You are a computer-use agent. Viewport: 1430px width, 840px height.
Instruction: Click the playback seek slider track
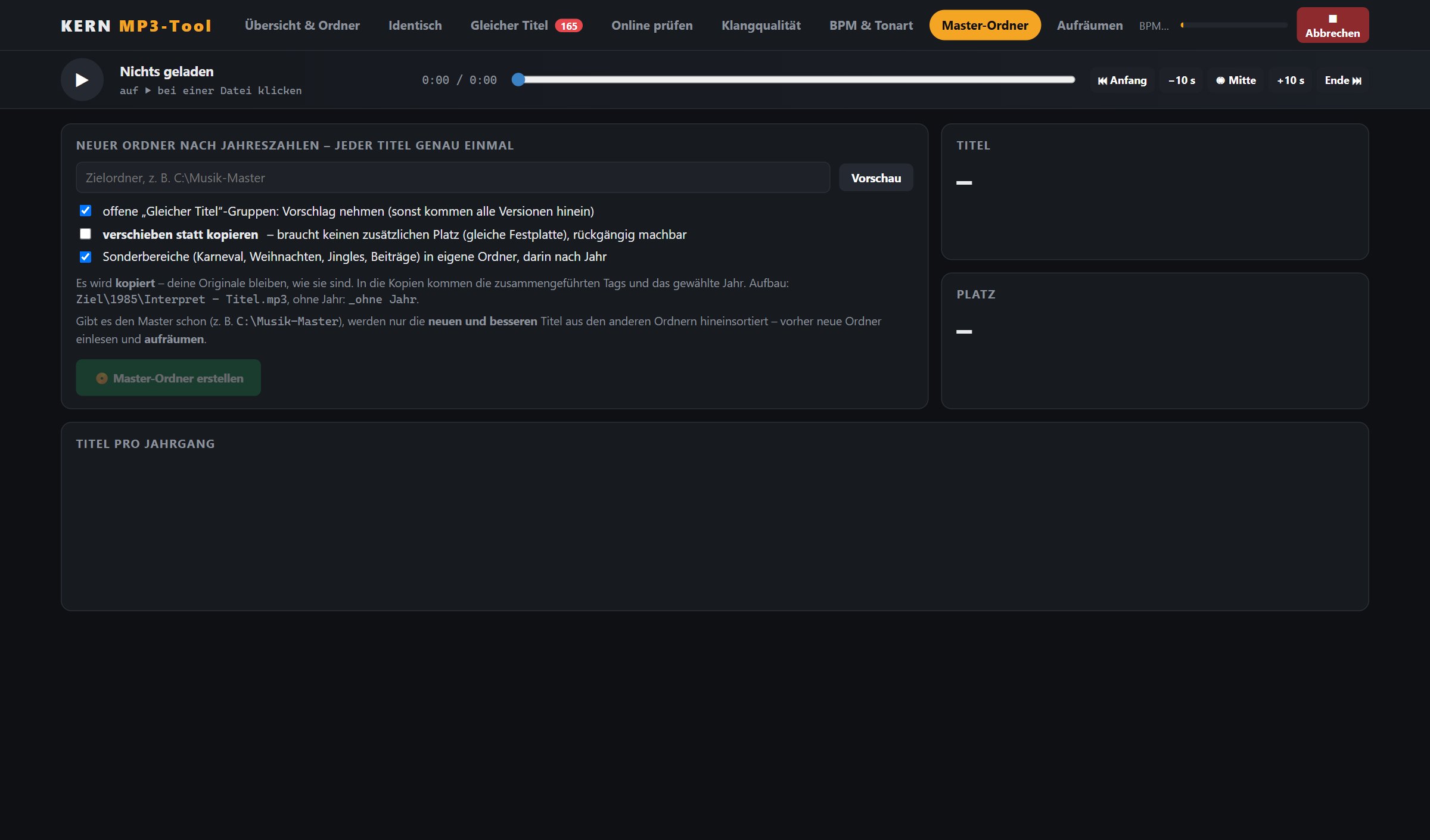point(794,80)
